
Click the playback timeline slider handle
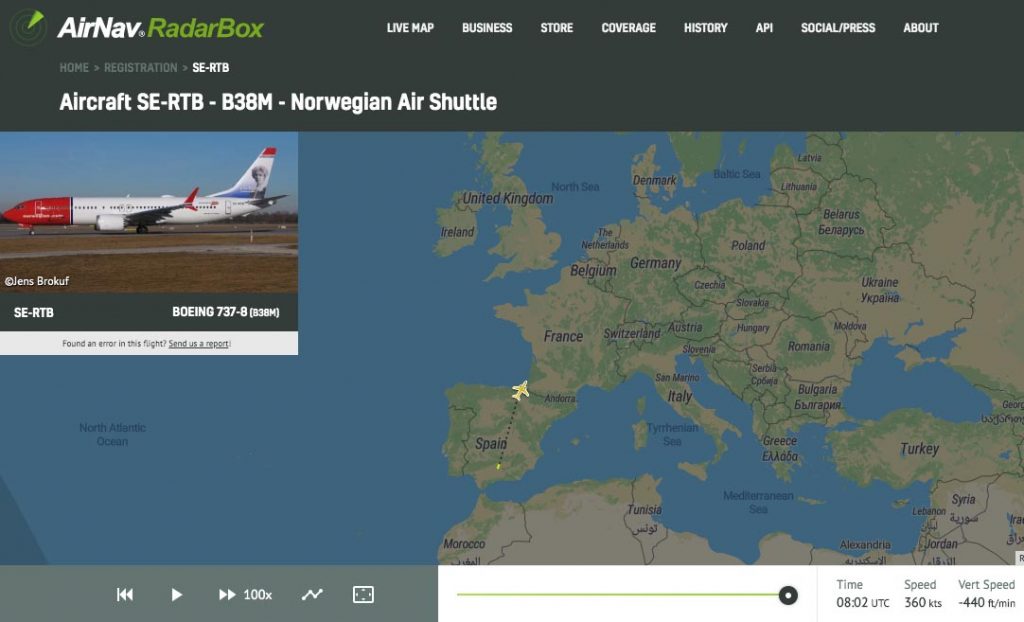pos(788,595)
